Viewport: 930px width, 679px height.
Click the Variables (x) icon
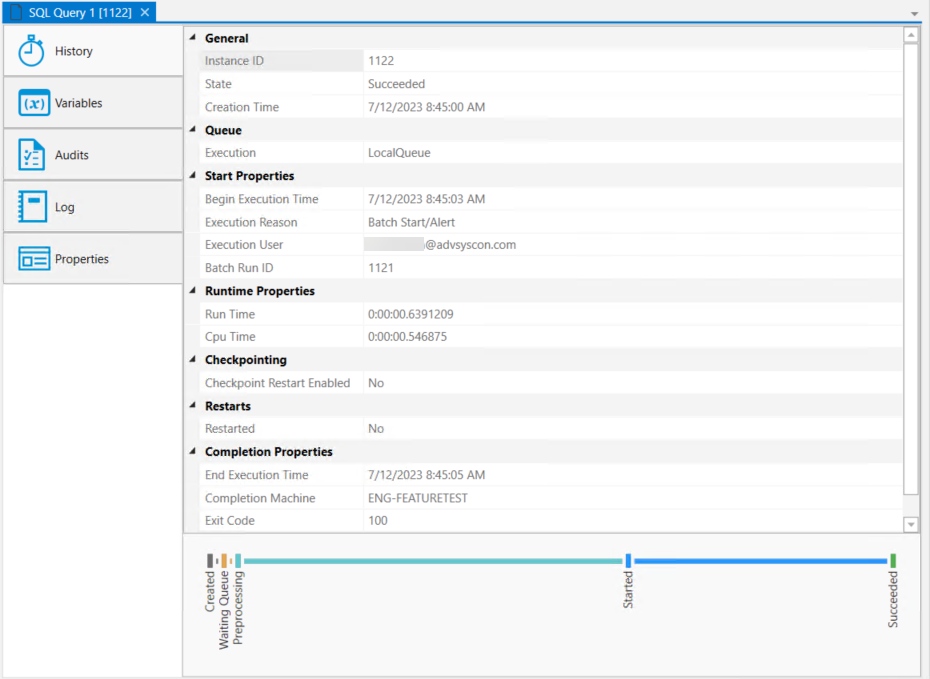[34, 103]
